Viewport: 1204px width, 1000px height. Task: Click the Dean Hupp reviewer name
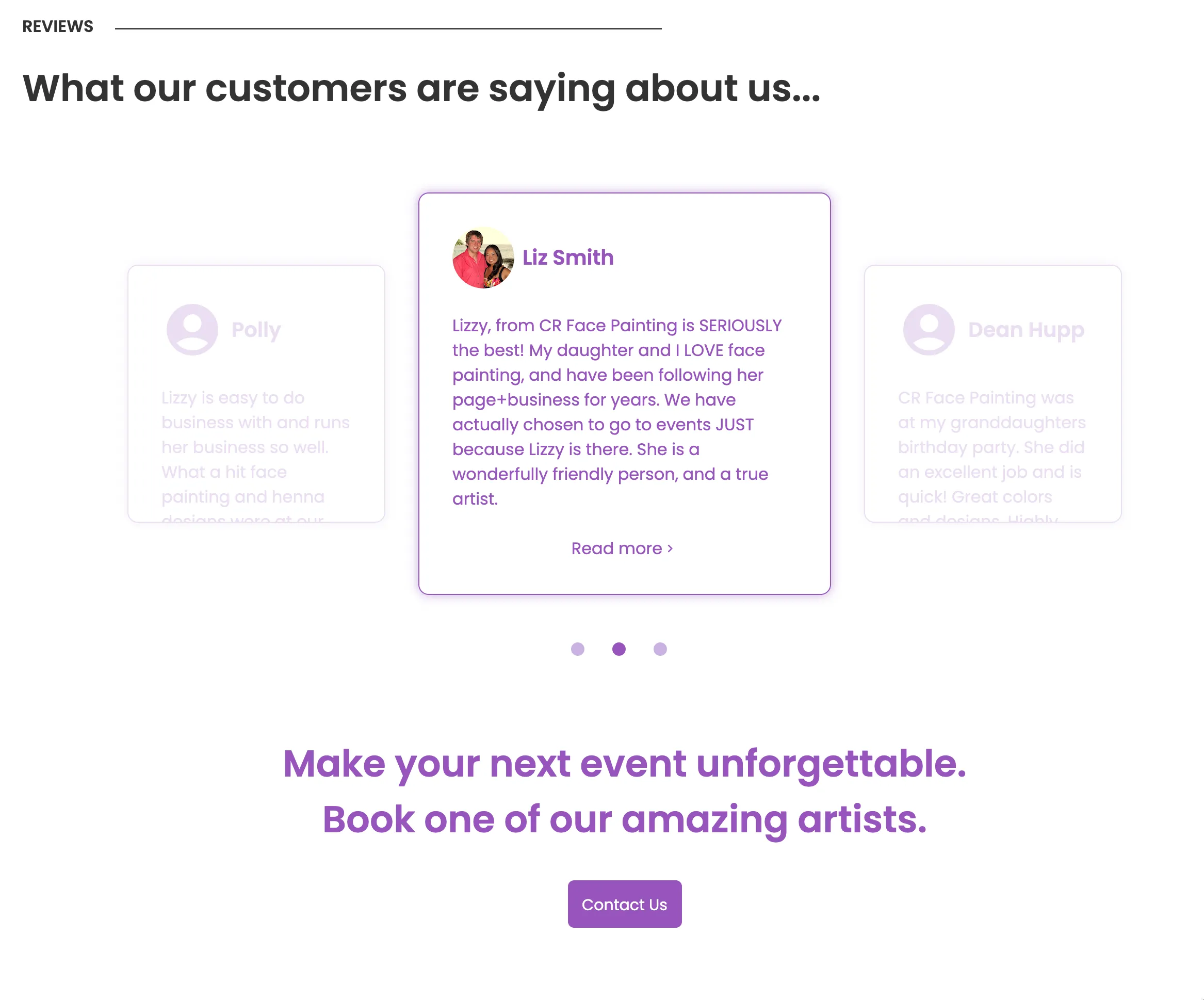(1026, 330)
